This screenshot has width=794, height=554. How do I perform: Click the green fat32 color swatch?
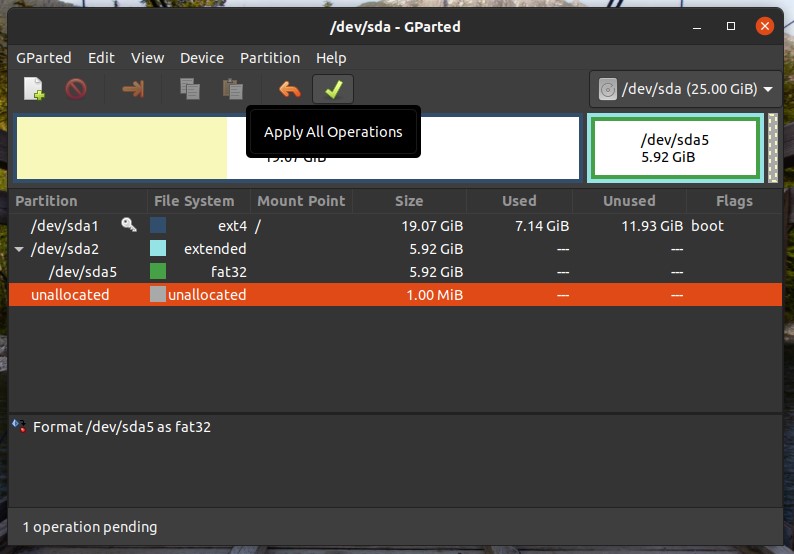[158, 272]
